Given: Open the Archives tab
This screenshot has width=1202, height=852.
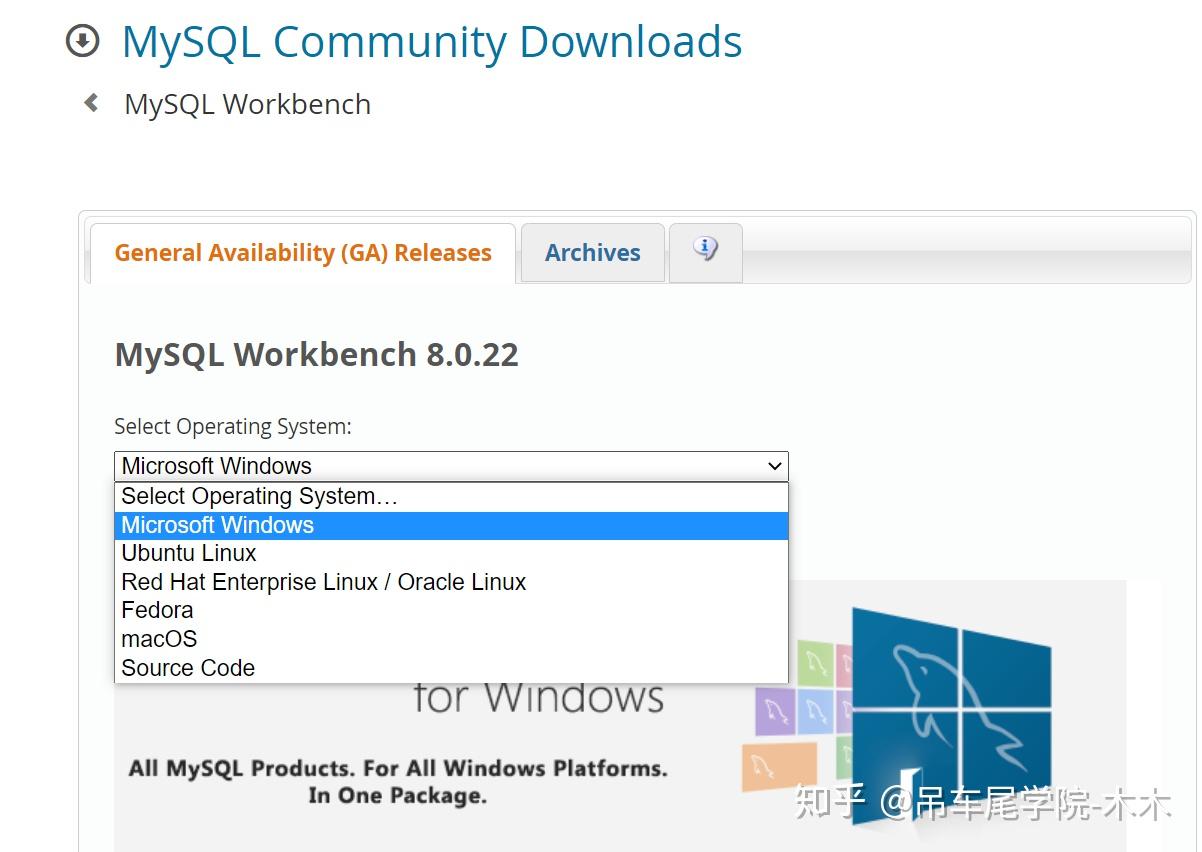Looking at the screenshot, I should pyautogui.click(x=592, y=253).
